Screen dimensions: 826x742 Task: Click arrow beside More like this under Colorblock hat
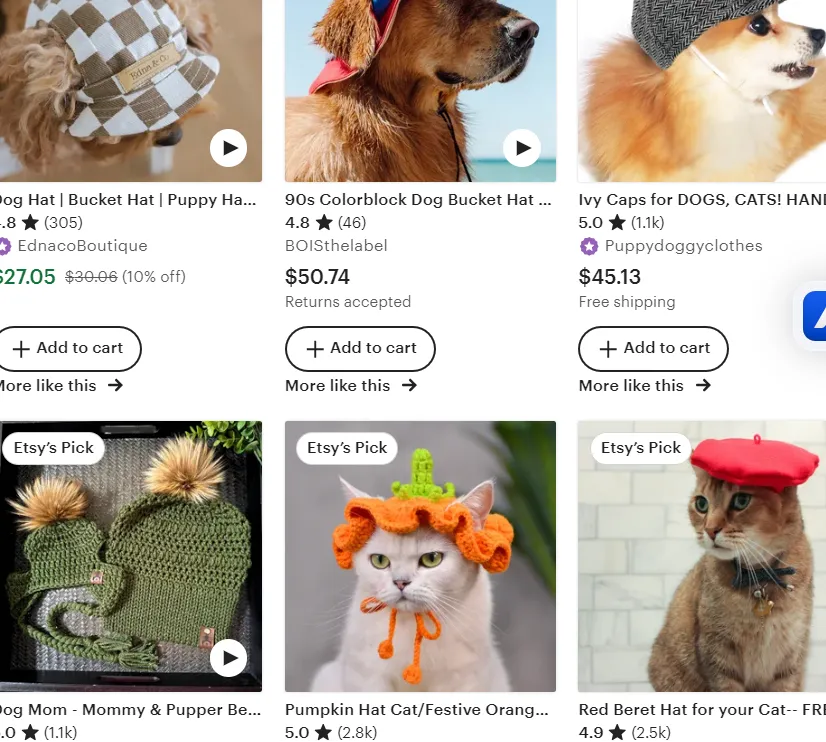coord(410,385)
